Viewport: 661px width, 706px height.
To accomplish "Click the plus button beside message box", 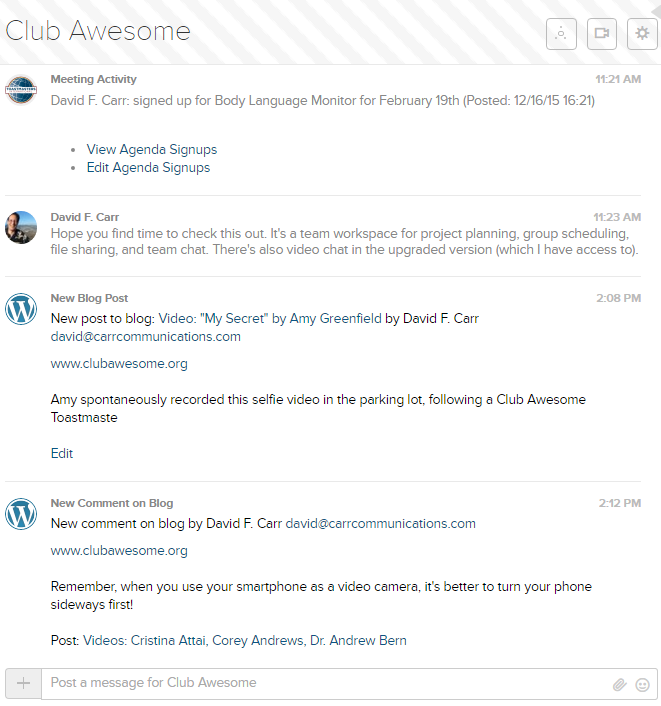I will point(23,683).
